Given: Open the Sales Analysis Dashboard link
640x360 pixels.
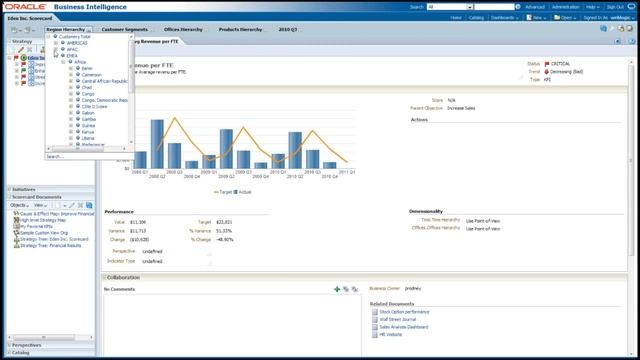Looking at the screenshot, I should tap(404, 327).
